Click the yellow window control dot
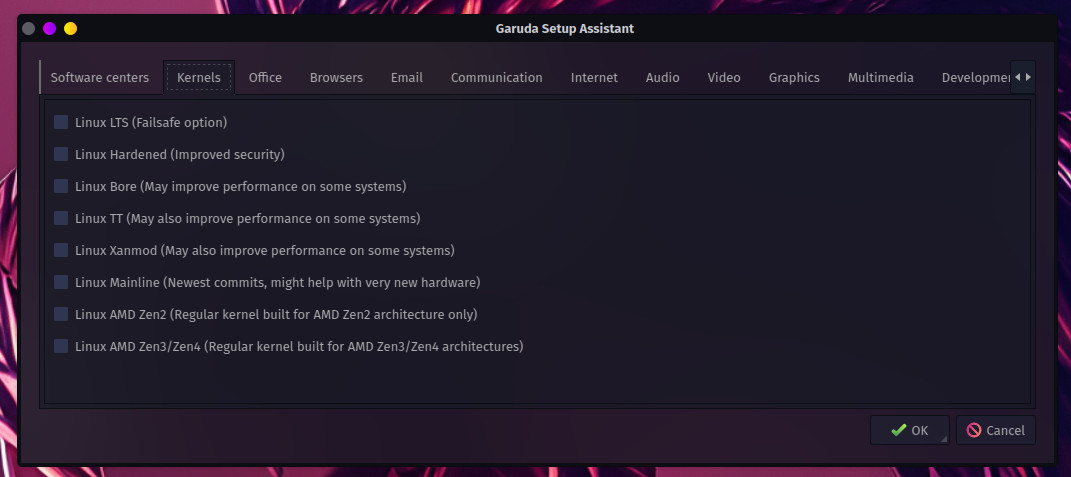 tap(70, 29)
